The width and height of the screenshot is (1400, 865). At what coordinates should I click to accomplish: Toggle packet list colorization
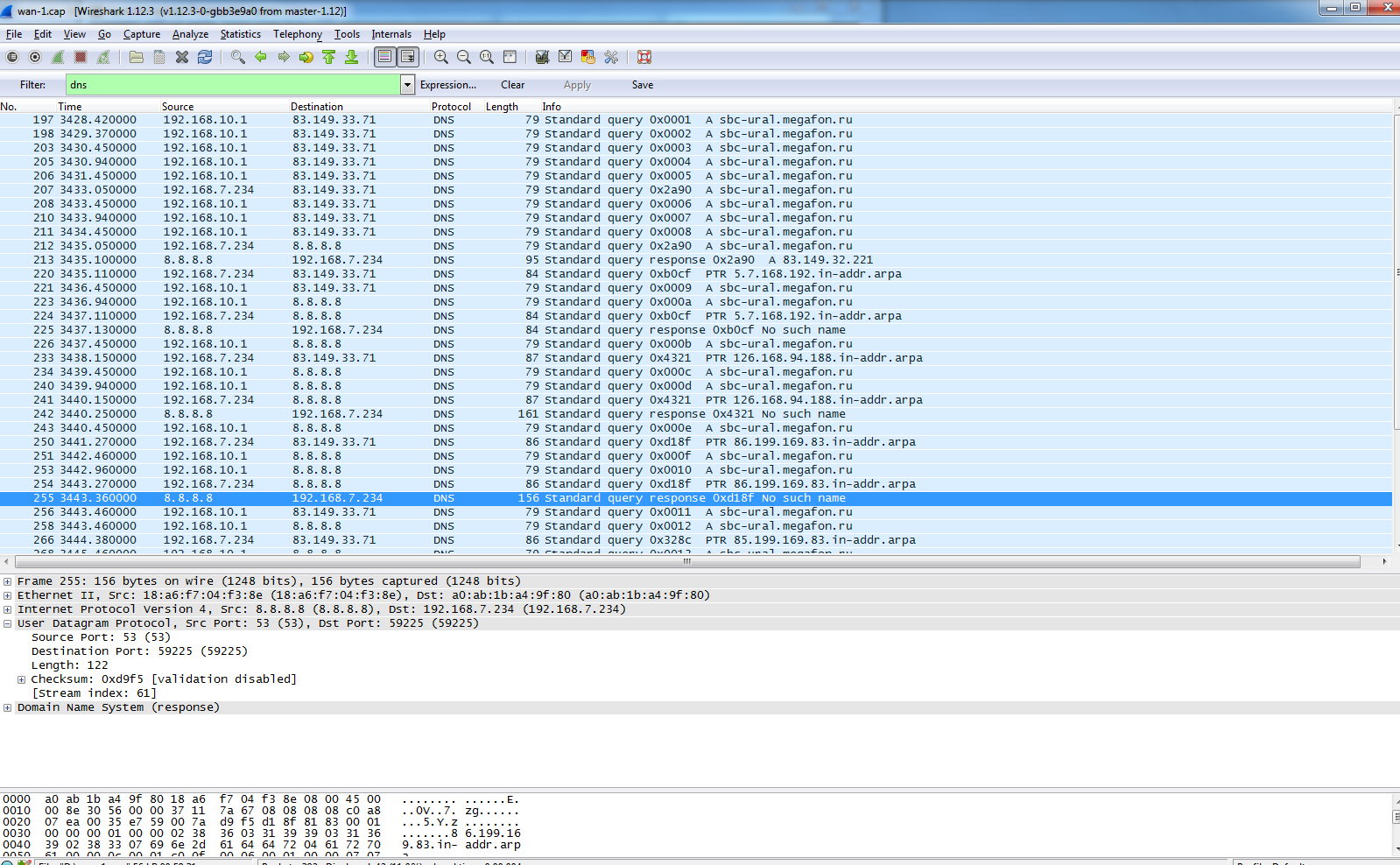point(384,57)
